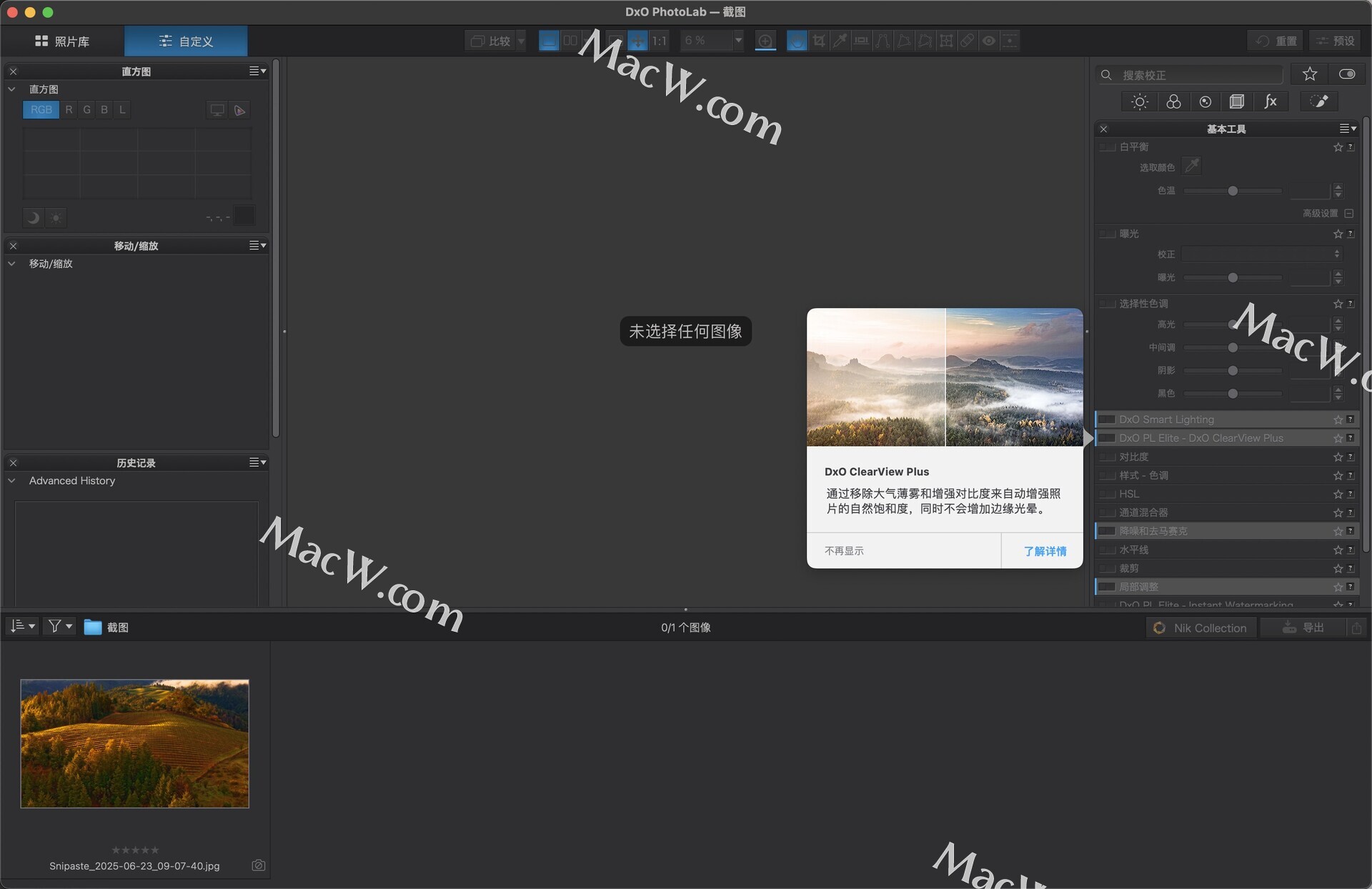Select the white balance eyedropper in the top toolbar
The width and height of the screenshot is (1372, 889).
[840, 41]
